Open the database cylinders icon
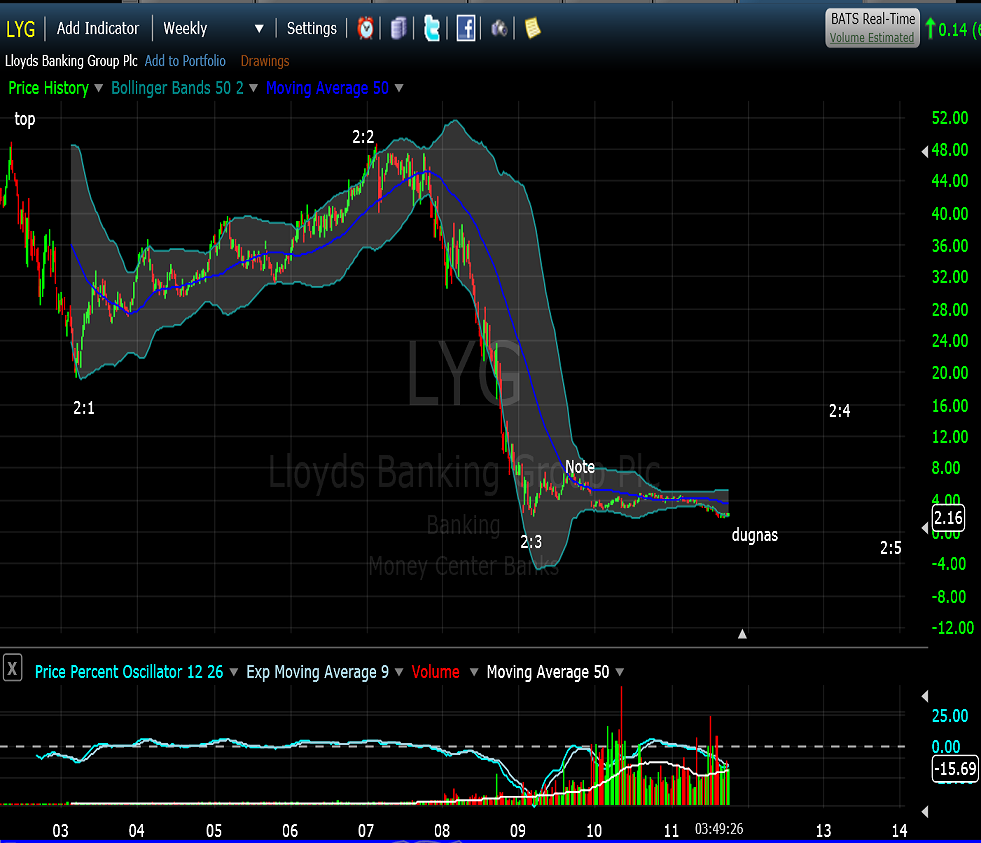 [399, 28]
